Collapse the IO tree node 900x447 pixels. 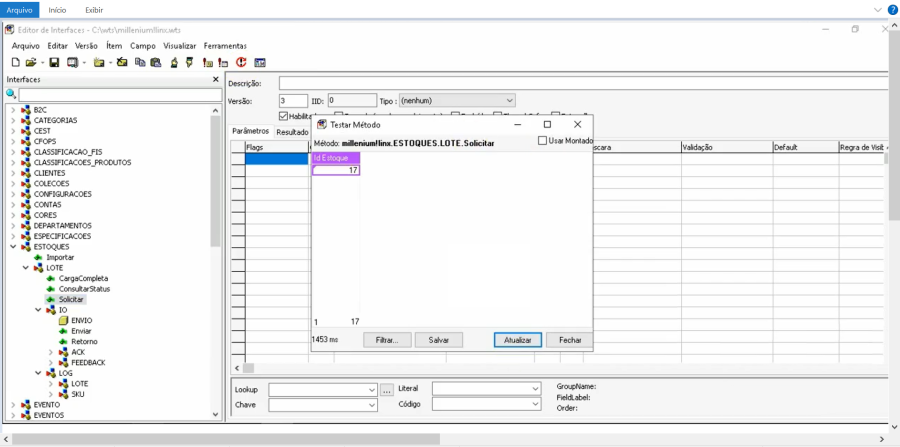click(38, 310)
